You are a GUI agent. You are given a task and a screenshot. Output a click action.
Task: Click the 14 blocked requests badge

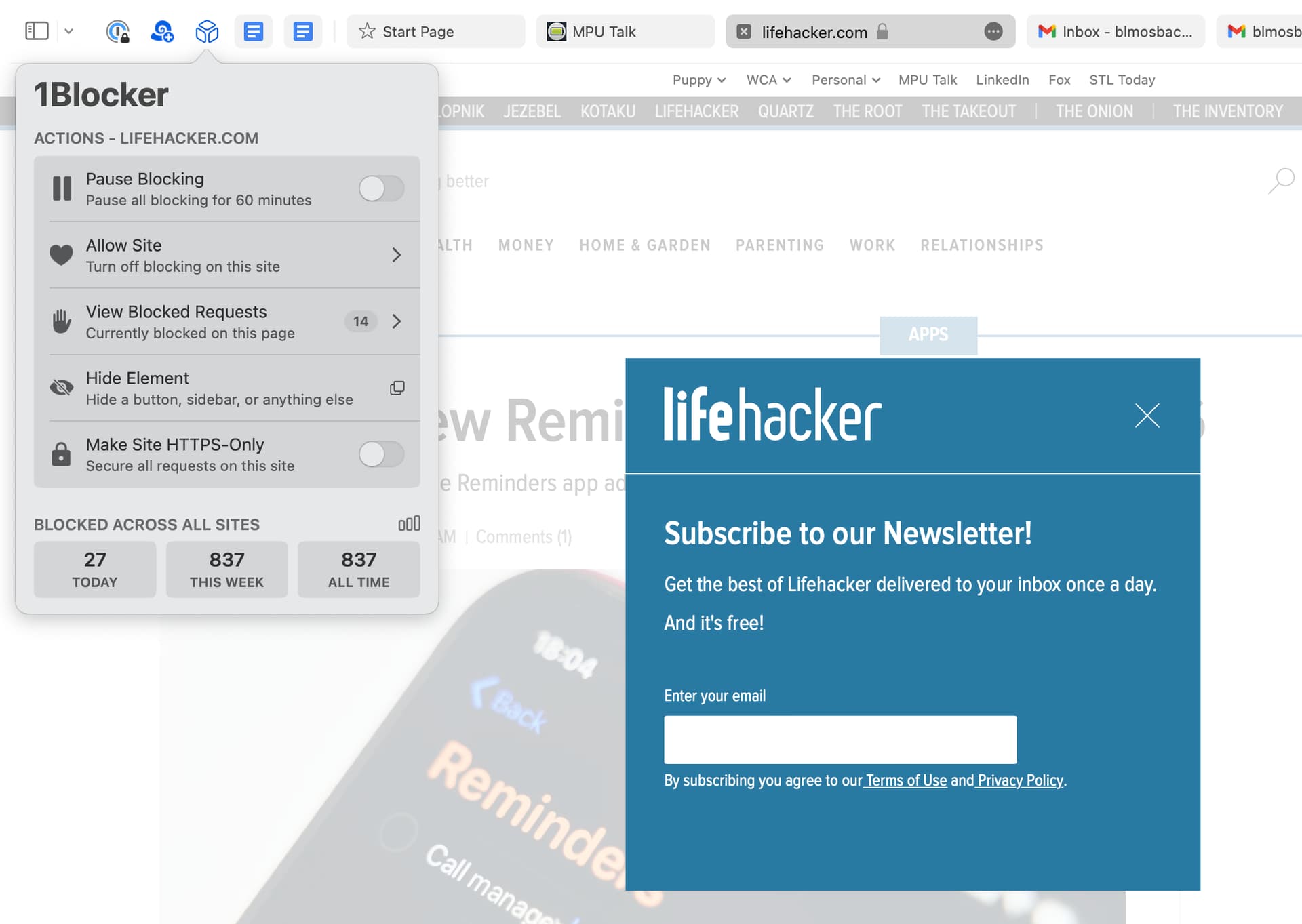click(361, 321)
